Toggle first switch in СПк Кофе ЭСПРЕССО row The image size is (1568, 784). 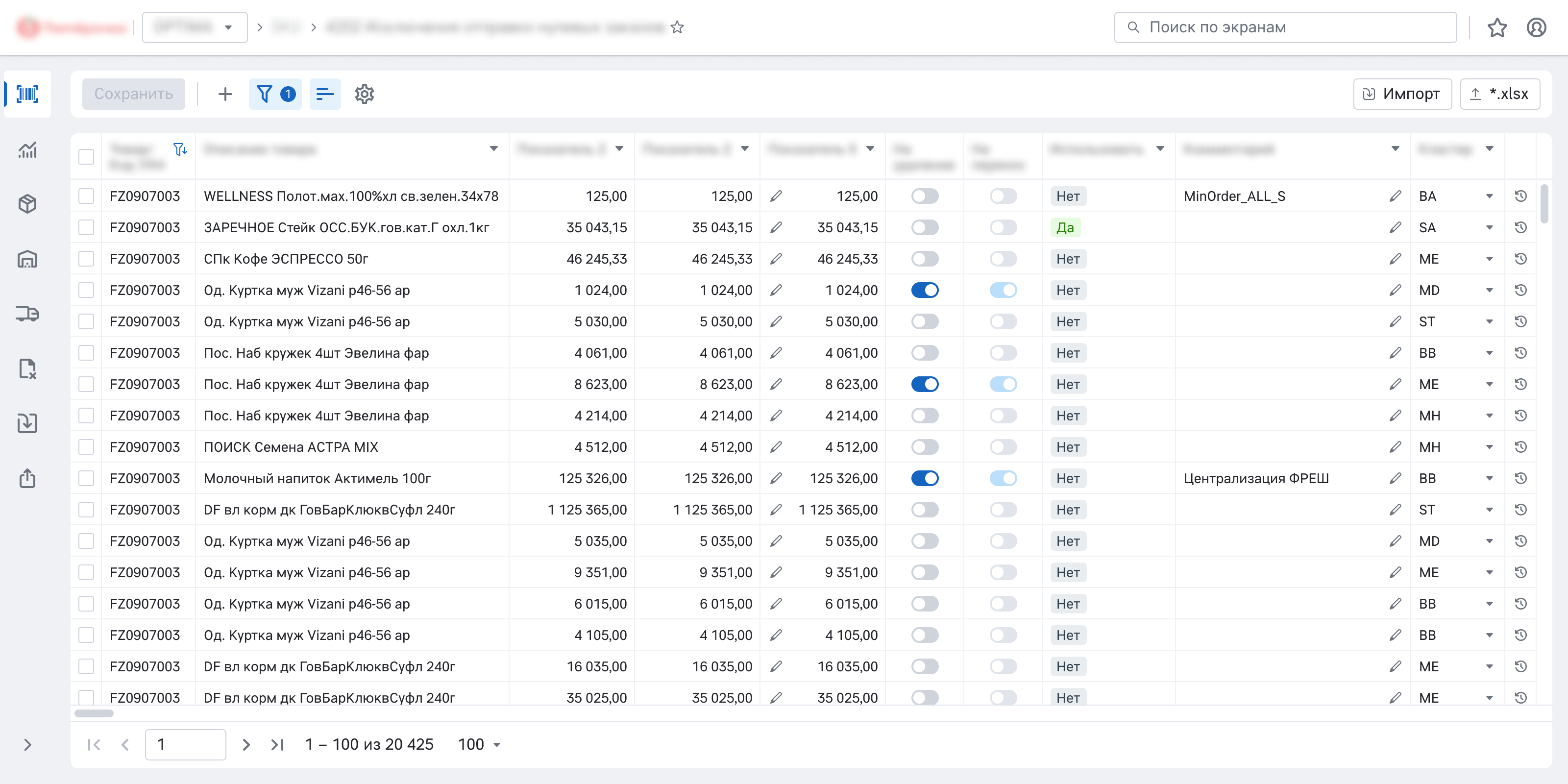(x=924, y=259)
